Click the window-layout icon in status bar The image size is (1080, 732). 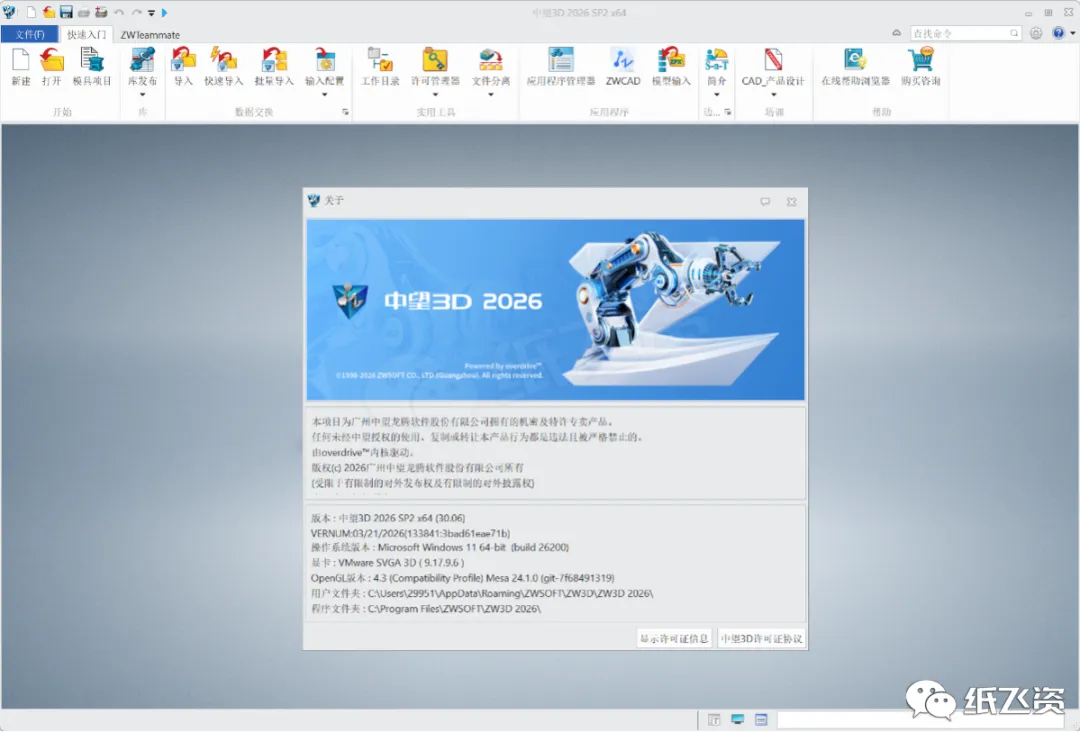coord(761,720)
